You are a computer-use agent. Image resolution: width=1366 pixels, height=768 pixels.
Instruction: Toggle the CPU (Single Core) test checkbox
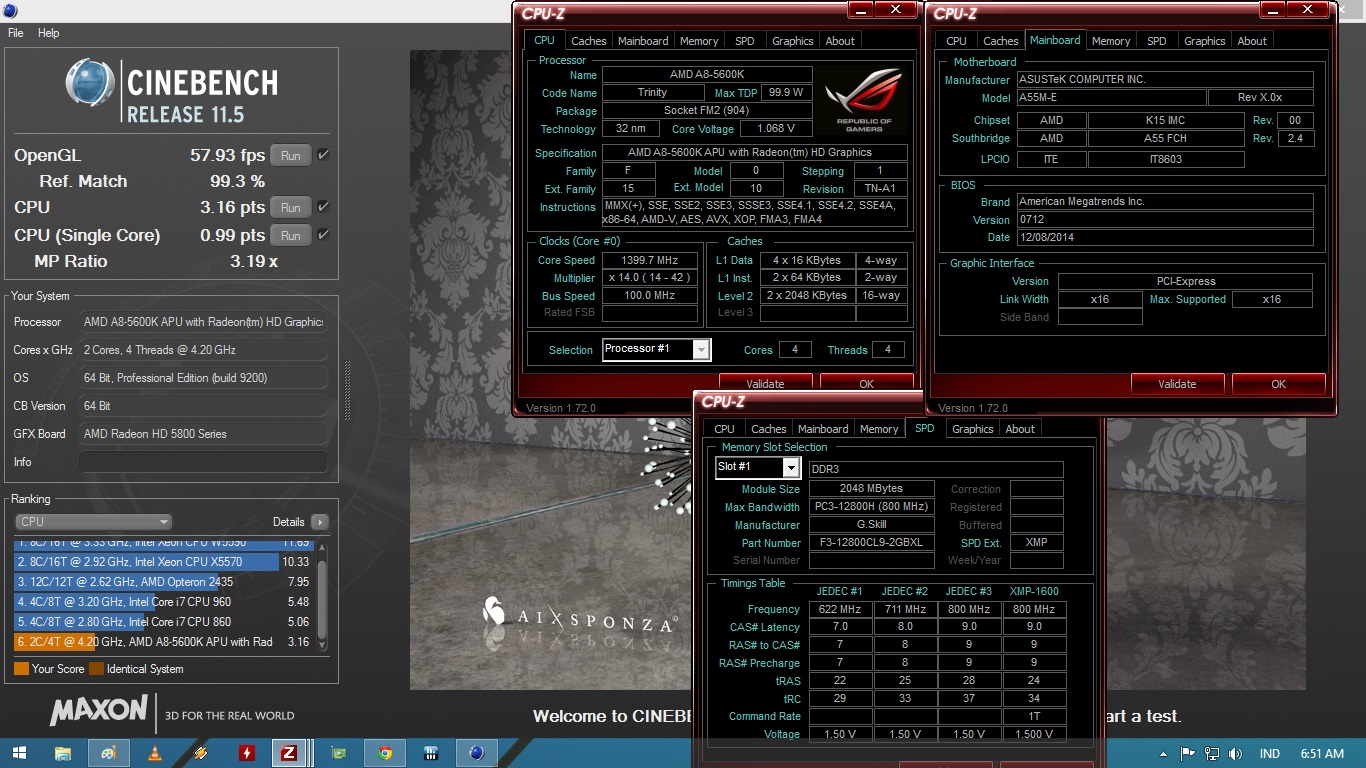323,235
